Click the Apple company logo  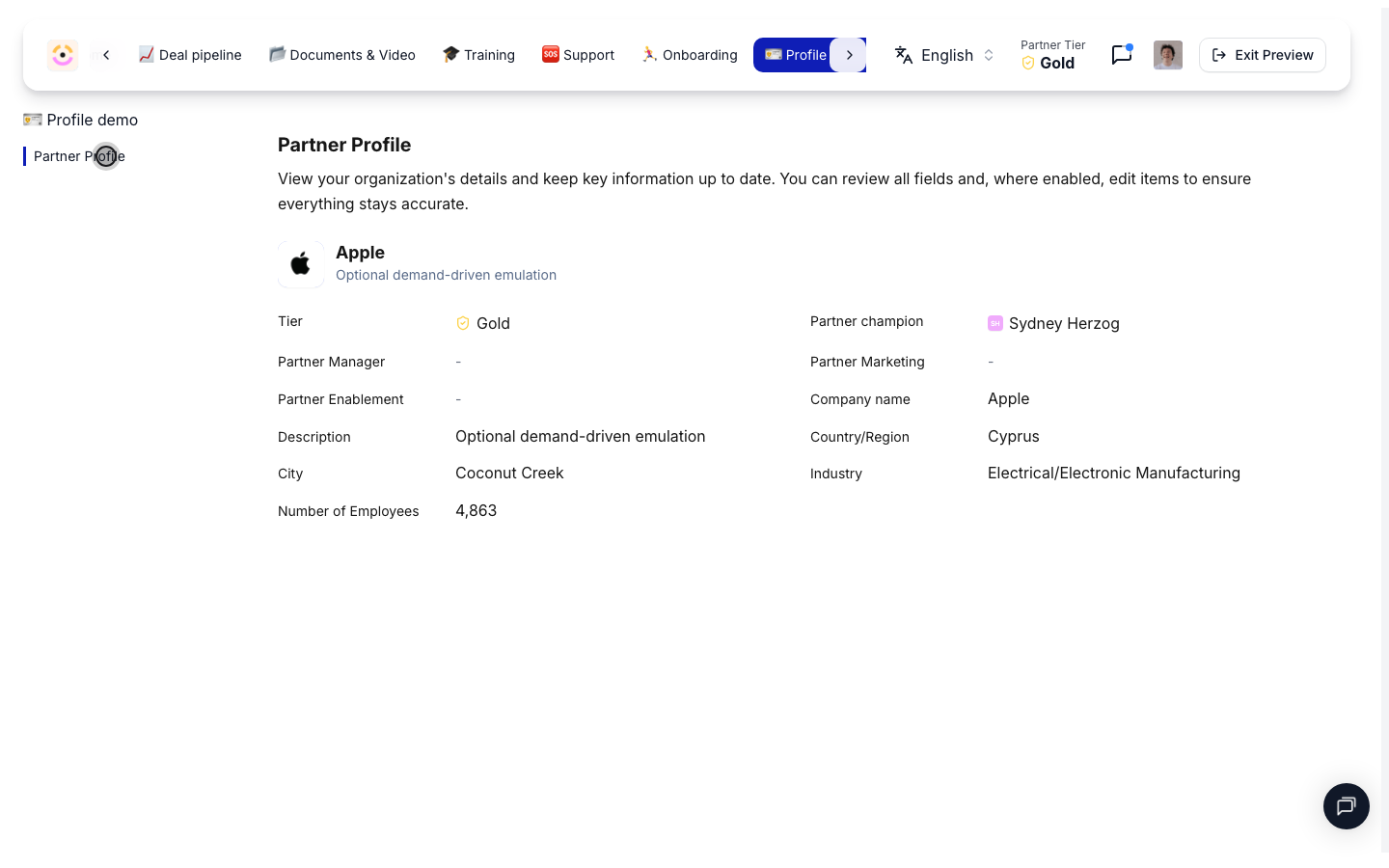(301, 263)
